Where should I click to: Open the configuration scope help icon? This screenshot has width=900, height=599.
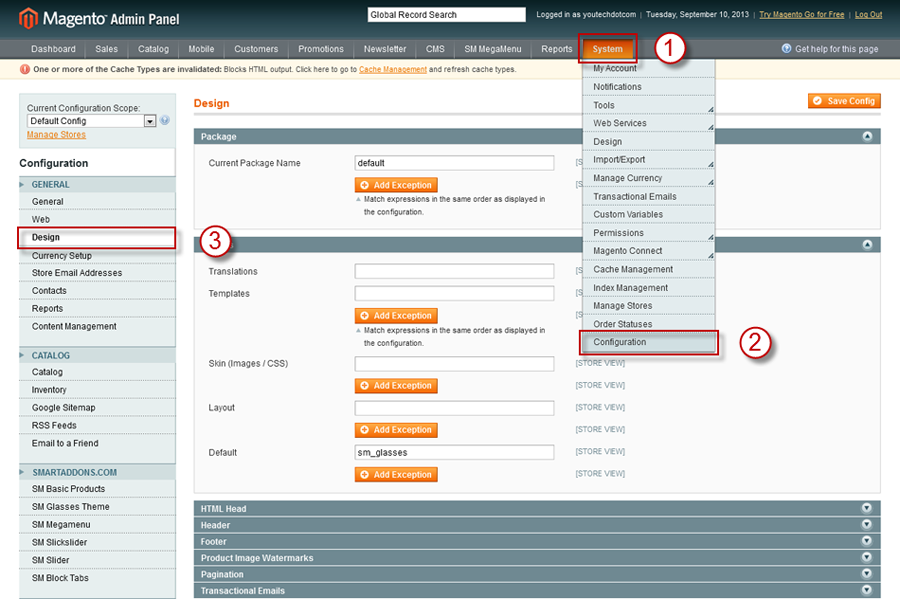pos(165,120)
